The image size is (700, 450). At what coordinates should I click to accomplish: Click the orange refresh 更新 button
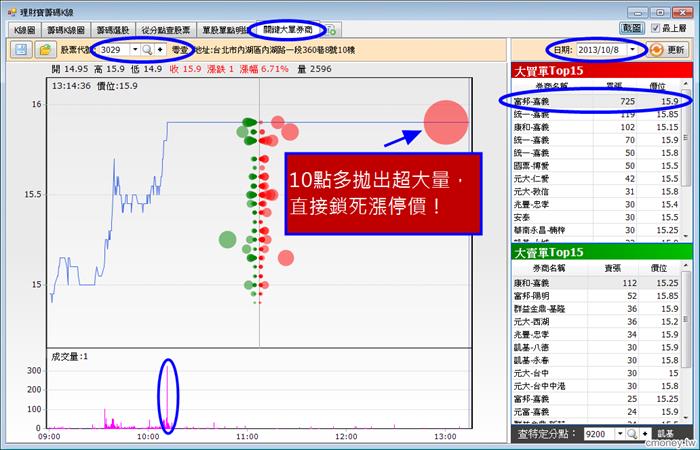pos(668,50)
